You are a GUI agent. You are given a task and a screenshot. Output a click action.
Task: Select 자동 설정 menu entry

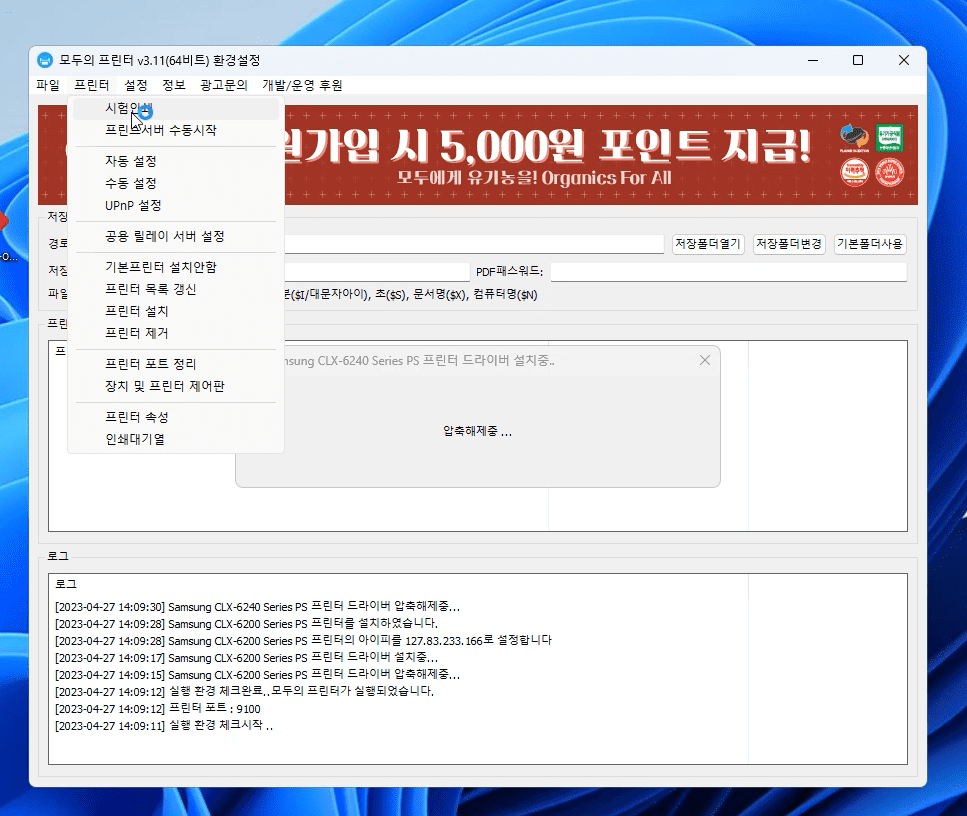176,161
